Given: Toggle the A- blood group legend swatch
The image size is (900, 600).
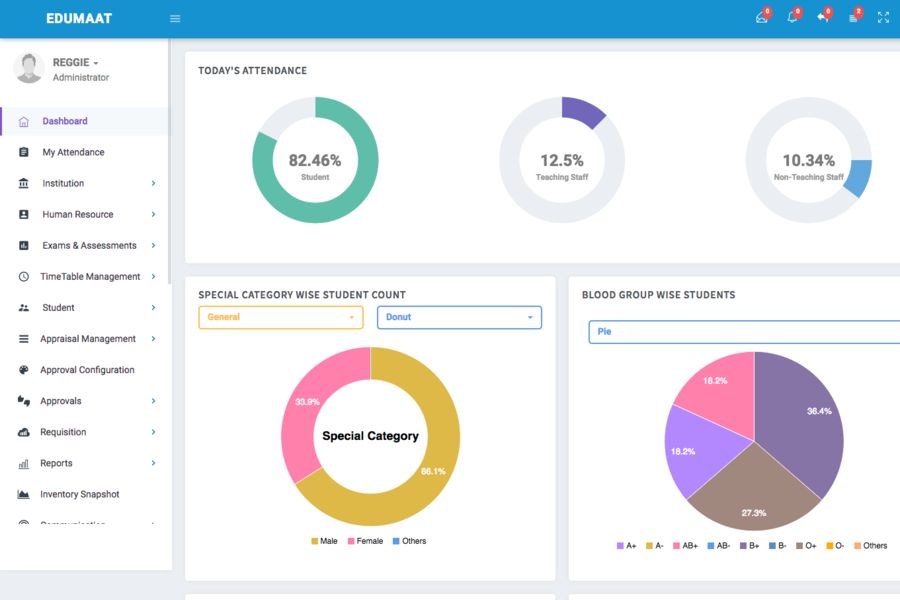Looking at the screenshot, I should (x=649, y=545).
